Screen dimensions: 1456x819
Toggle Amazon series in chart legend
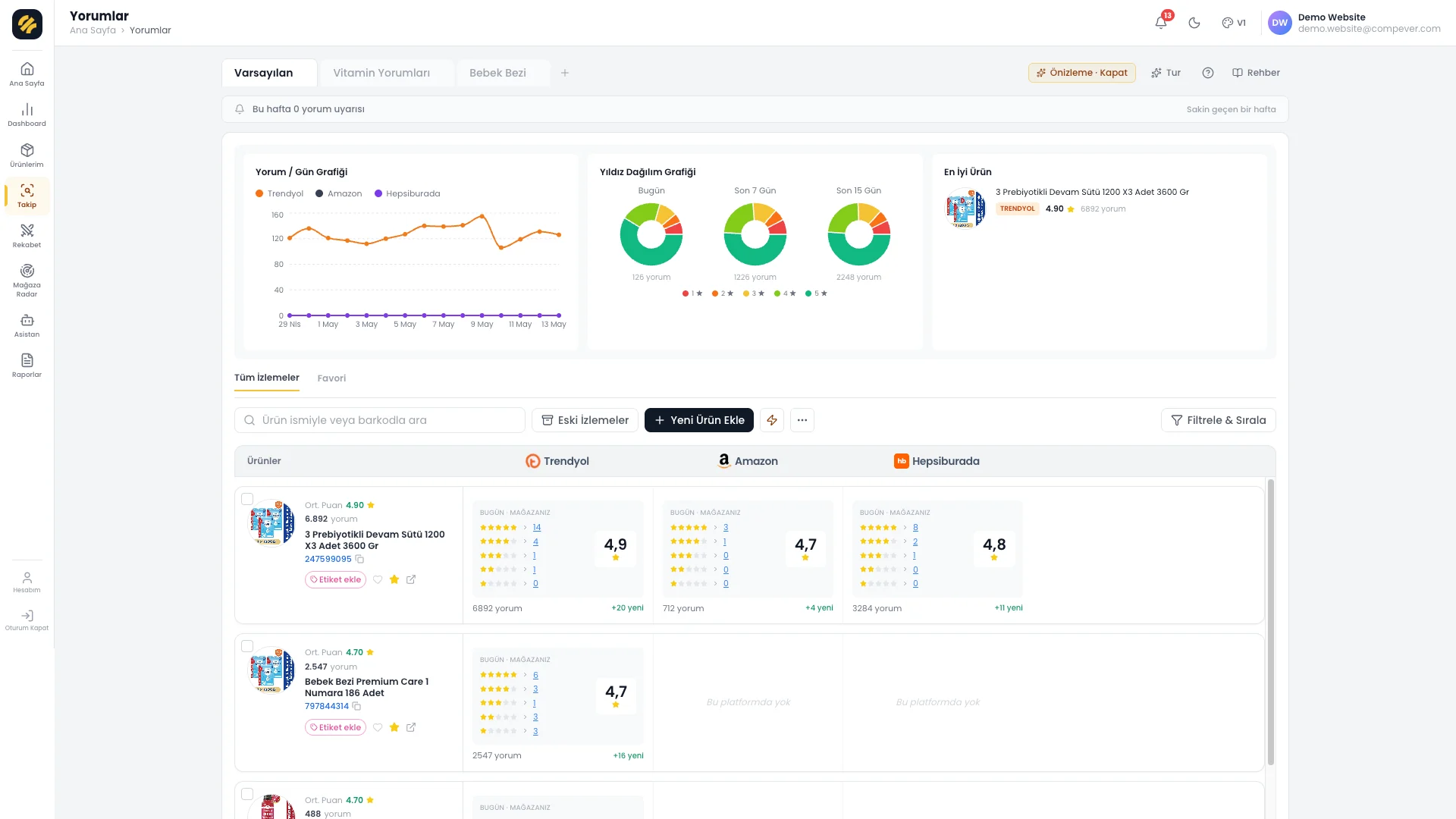tap(339, 193)
